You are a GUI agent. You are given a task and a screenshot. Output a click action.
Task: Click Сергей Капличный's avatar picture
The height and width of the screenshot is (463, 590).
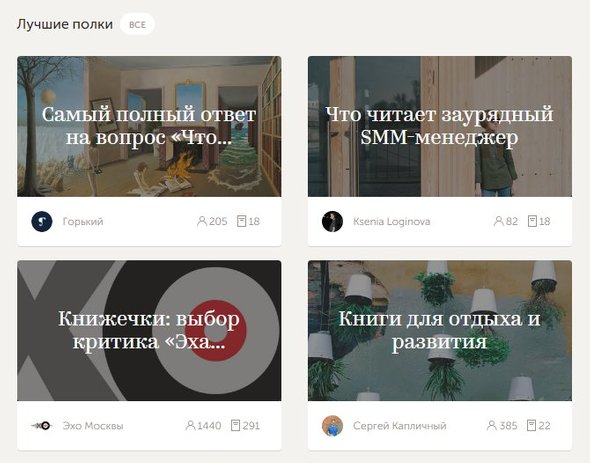(332, 426)
